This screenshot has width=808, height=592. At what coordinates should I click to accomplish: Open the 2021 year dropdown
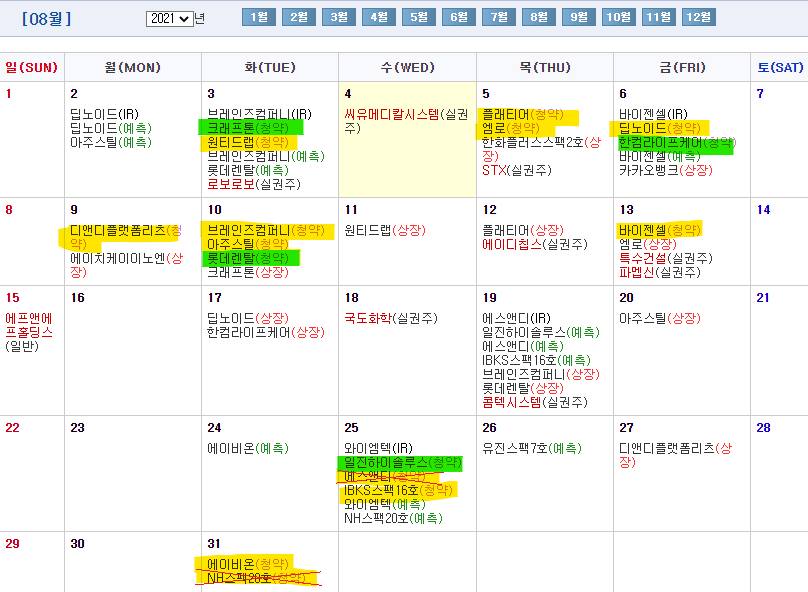pyautogui.click(x=170, y=19)
